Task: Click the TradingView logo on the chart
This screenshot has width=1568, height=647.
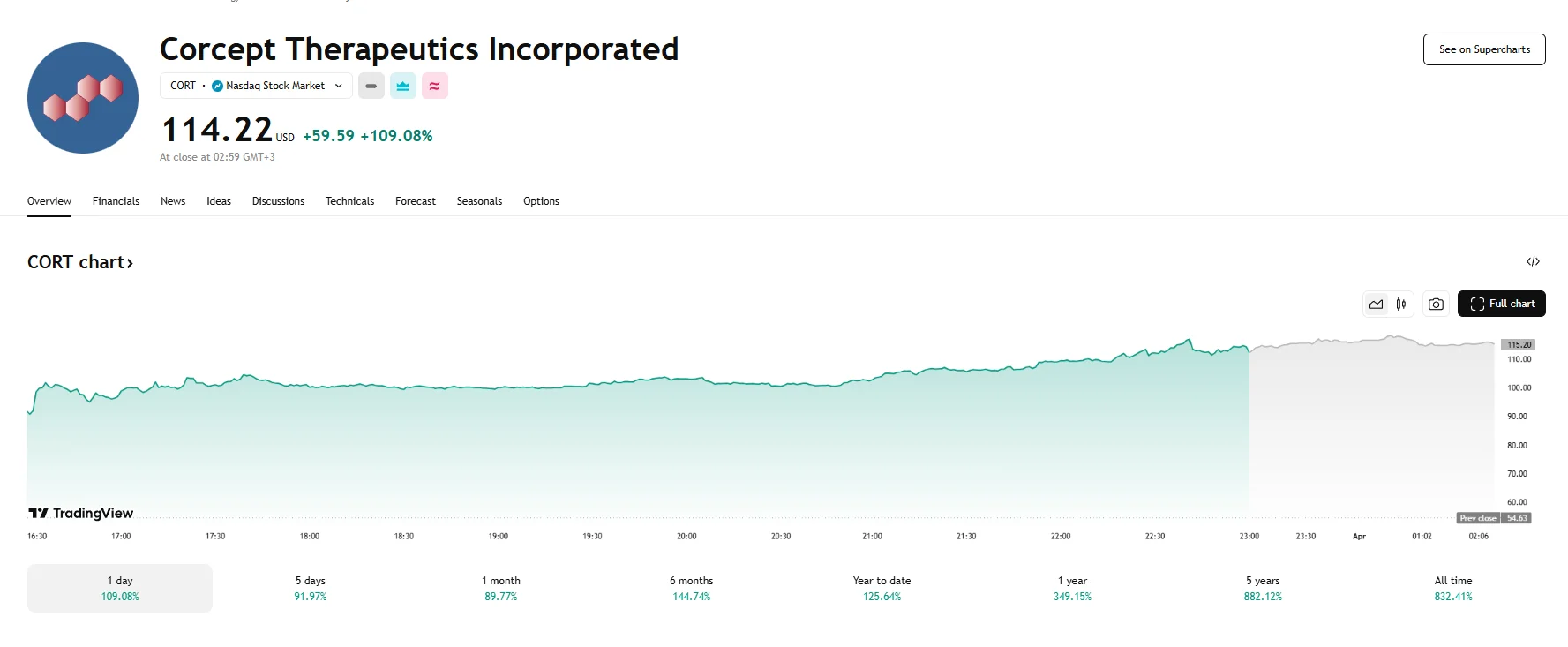Action: [x=79, y=512]
